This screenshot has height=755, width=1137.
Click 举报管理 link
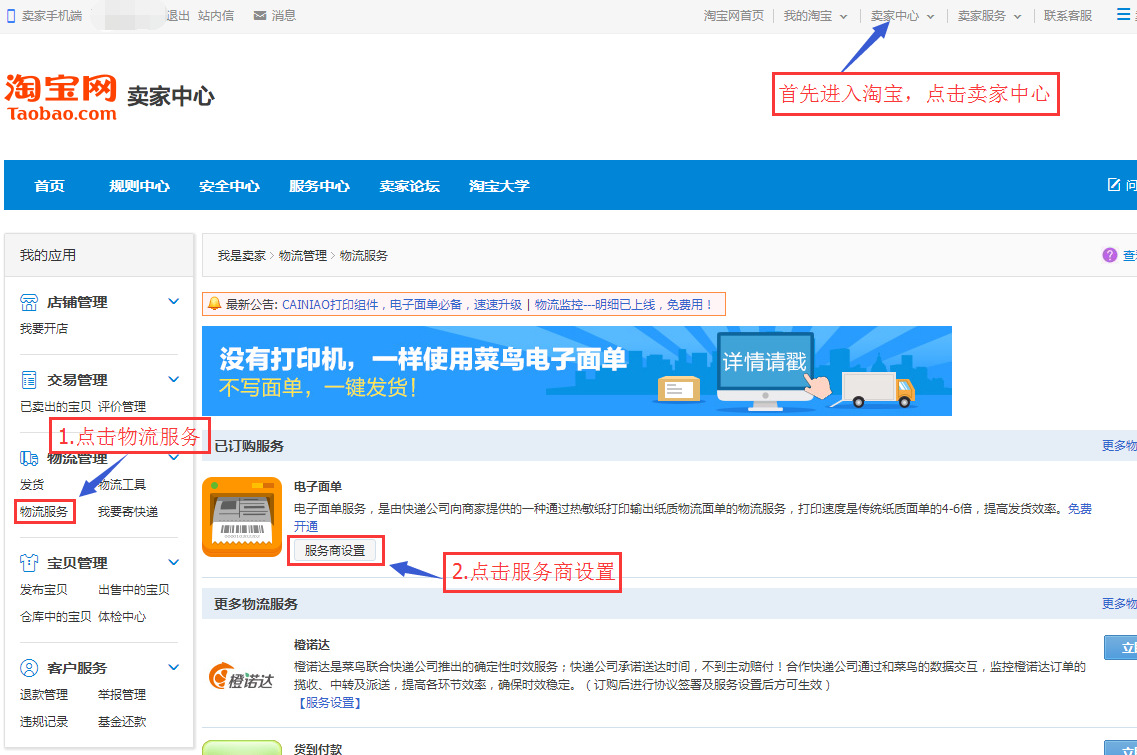point(122,695)
